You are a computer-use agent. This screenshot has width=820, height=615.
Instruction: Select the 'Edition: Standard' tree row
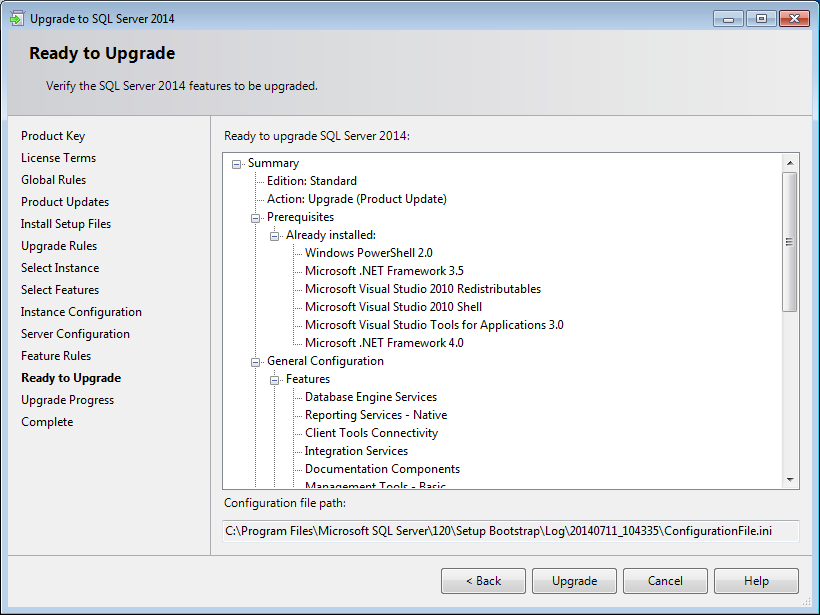click(312, 181)
